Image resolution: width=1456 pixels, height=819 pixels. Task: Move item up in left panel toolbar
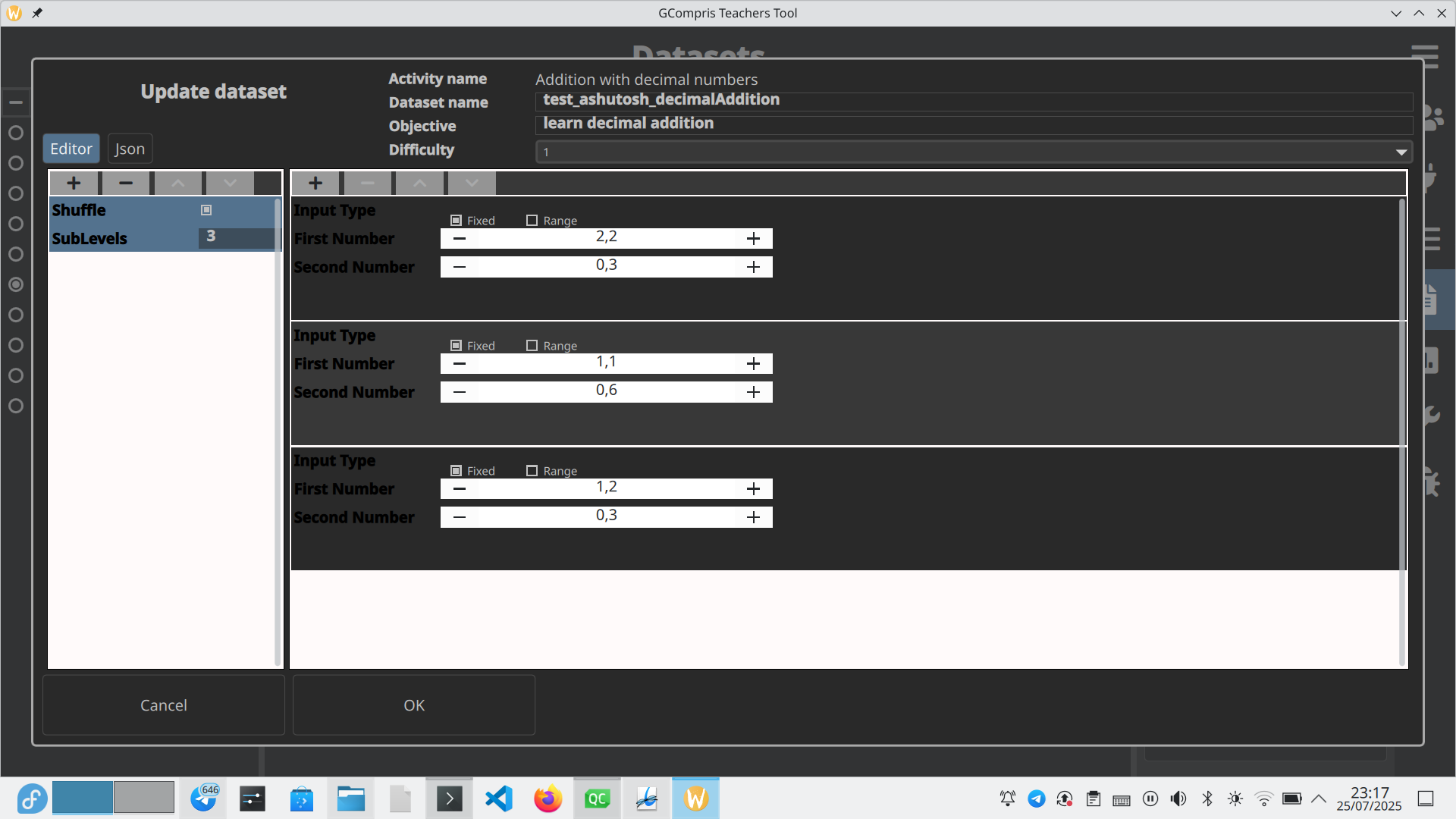178,183
